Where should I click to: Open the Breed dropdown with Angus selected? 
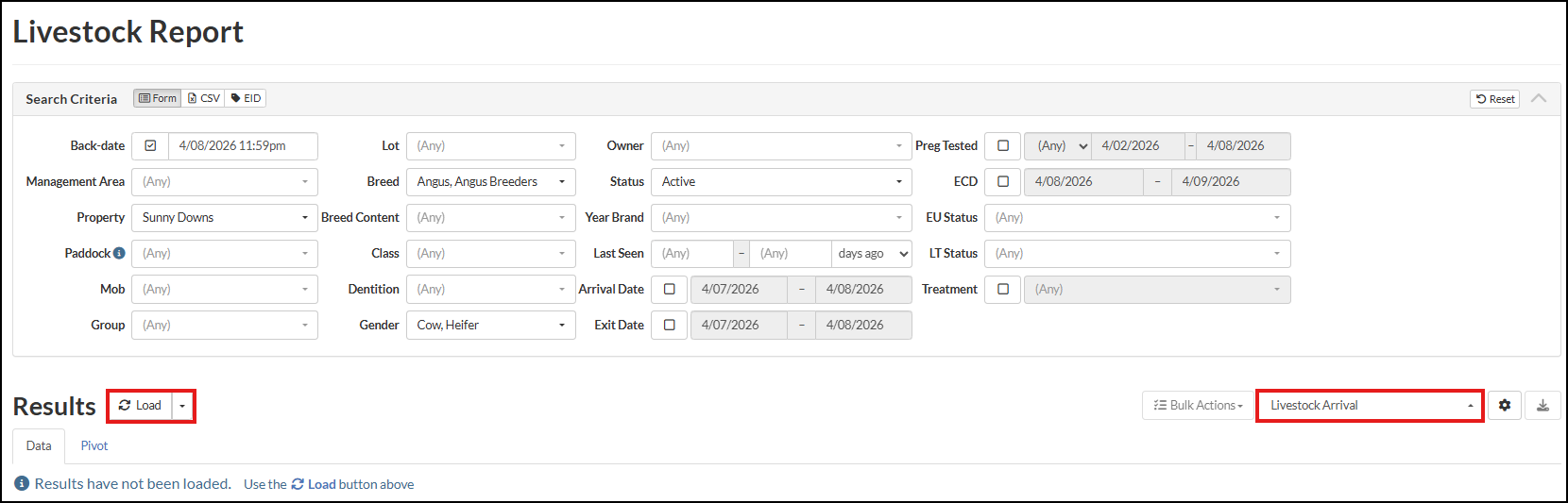(x=491, y=182)
